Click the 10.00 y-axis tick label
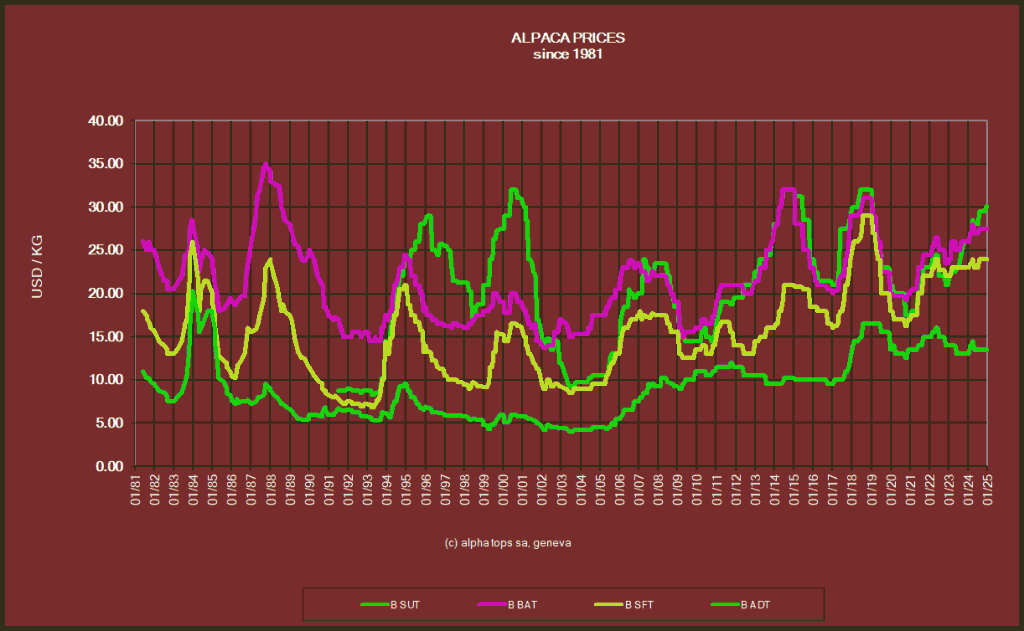The image size is (1024, 631). (x=105, y=380)
